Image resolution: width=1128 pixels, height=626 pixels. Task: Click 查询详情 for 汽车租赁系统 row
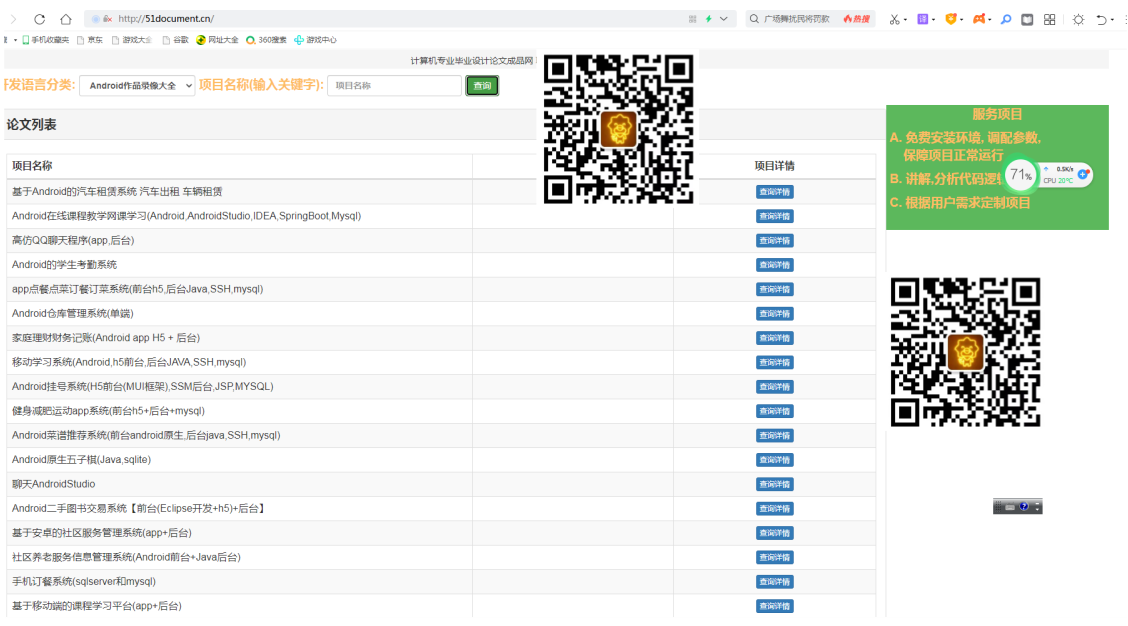click(775, 192)
